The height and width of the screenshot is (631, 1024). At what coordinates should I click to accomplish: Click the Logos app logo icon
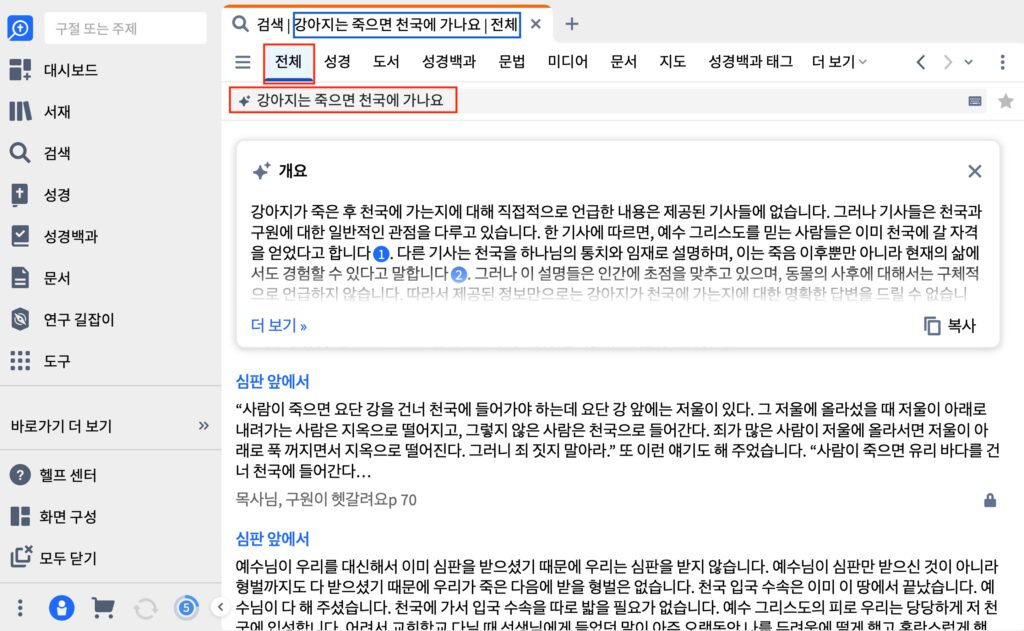(x=20, y=28)
